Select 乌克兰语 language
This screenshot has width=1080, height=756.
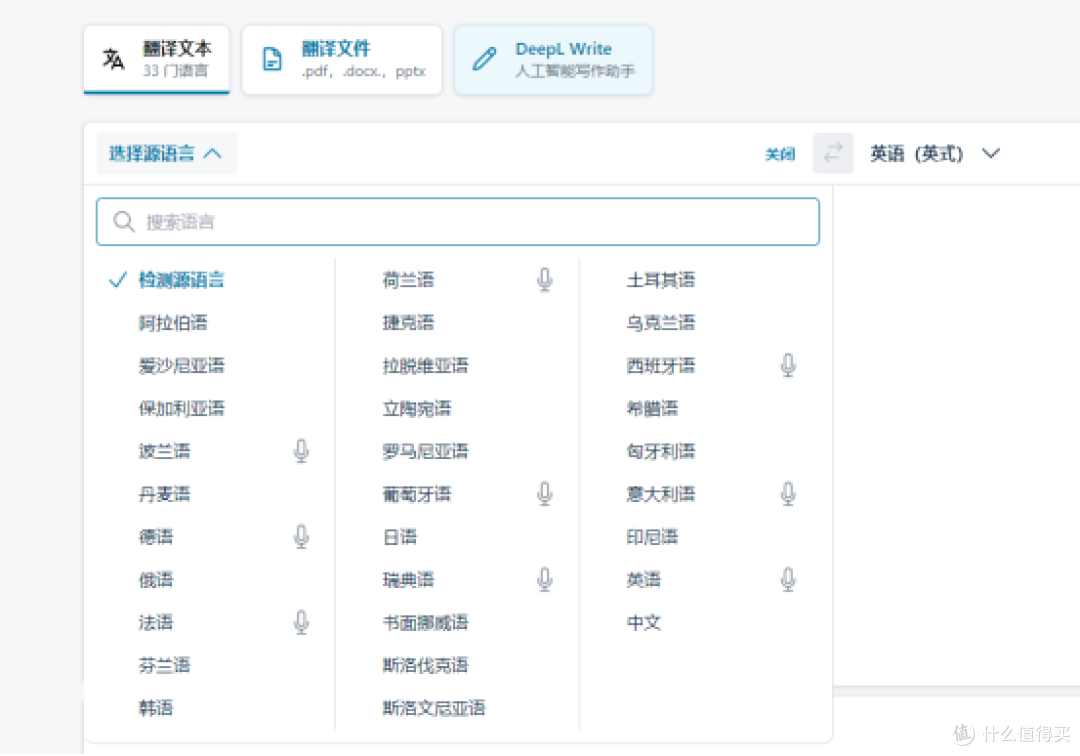coord(661,323)
